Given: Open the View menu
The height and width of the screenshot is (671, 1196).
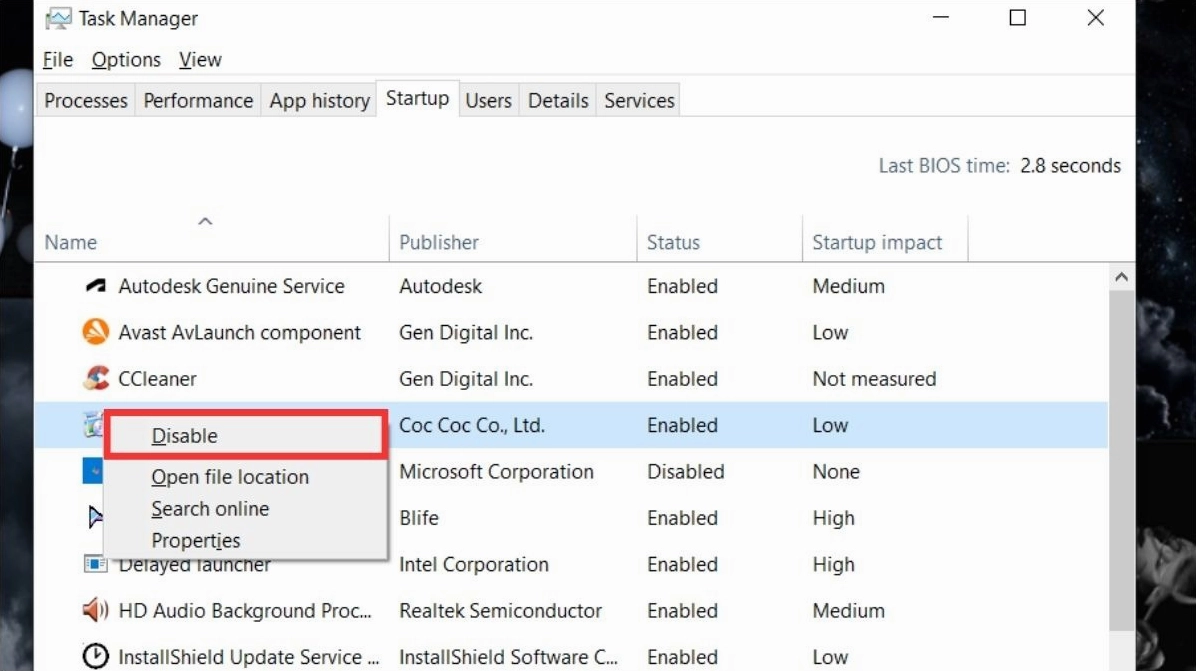Looking at the screenshot, I should pyautogui.click(x=199, y=59).
